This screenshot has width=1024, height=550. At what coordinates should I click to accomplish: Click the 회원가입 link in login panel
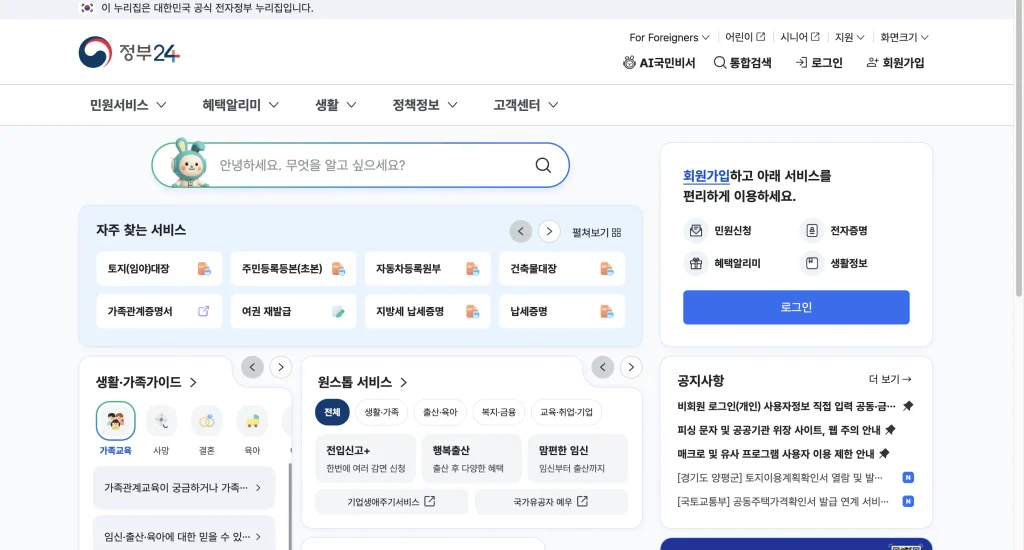[x=706, y=176]
